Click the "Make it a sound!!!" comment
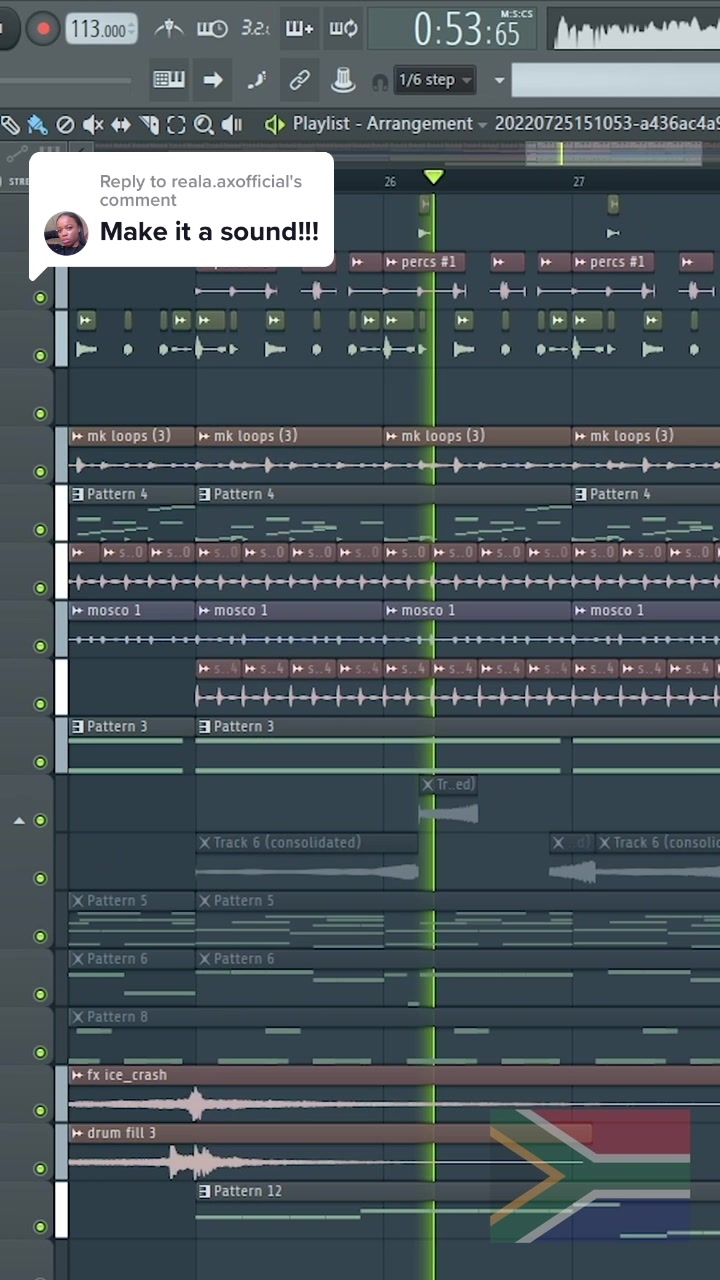720x1280 pixels. 209,232
